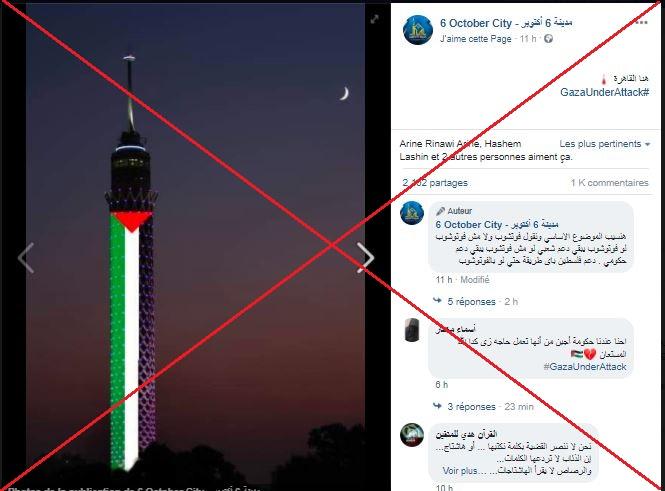665x491 pixels.
Task: Open avatar of second commenter
Action: (412, 330)
